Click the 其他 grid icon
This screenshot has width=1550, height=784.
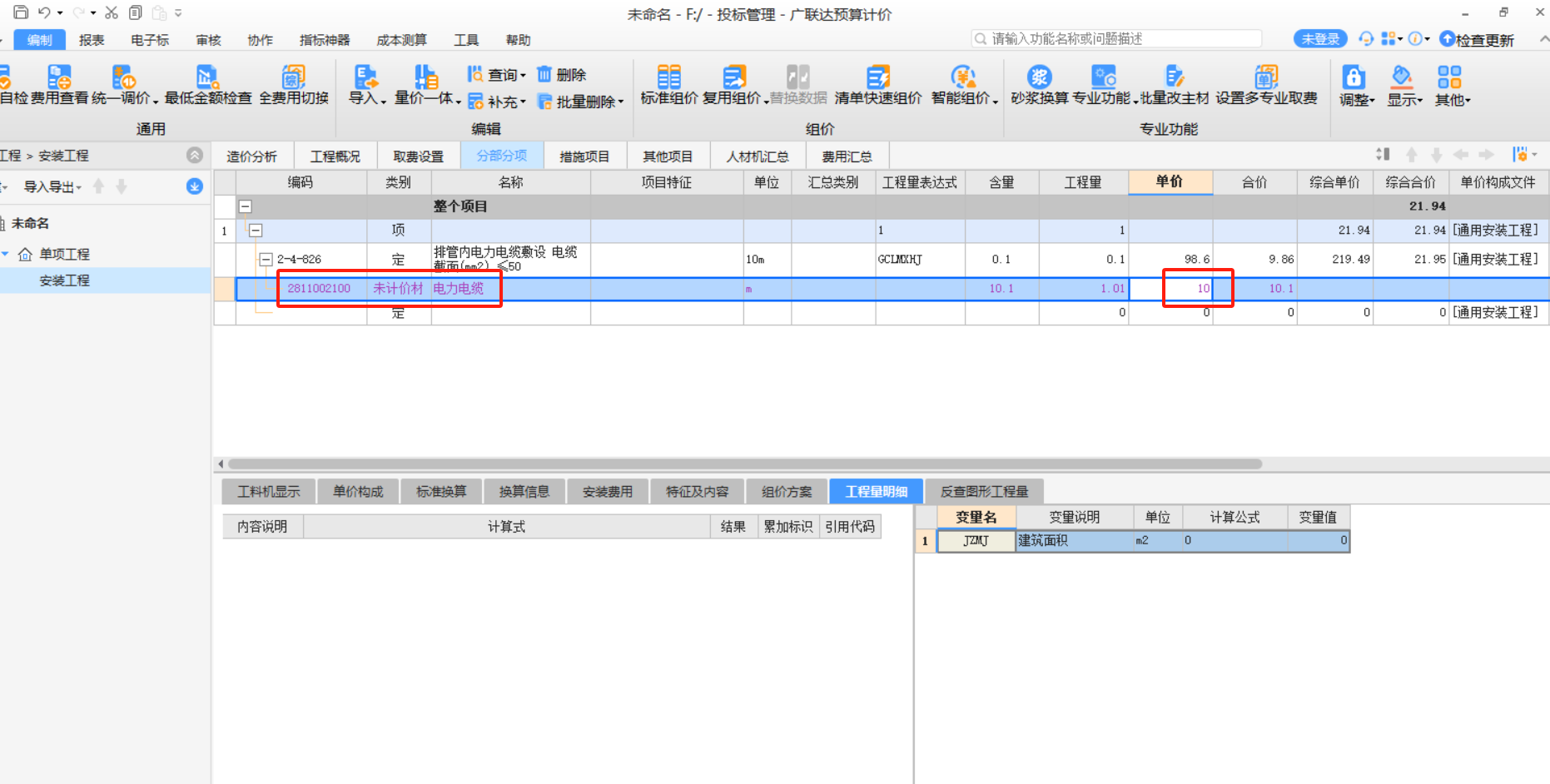coord(1449,77)
